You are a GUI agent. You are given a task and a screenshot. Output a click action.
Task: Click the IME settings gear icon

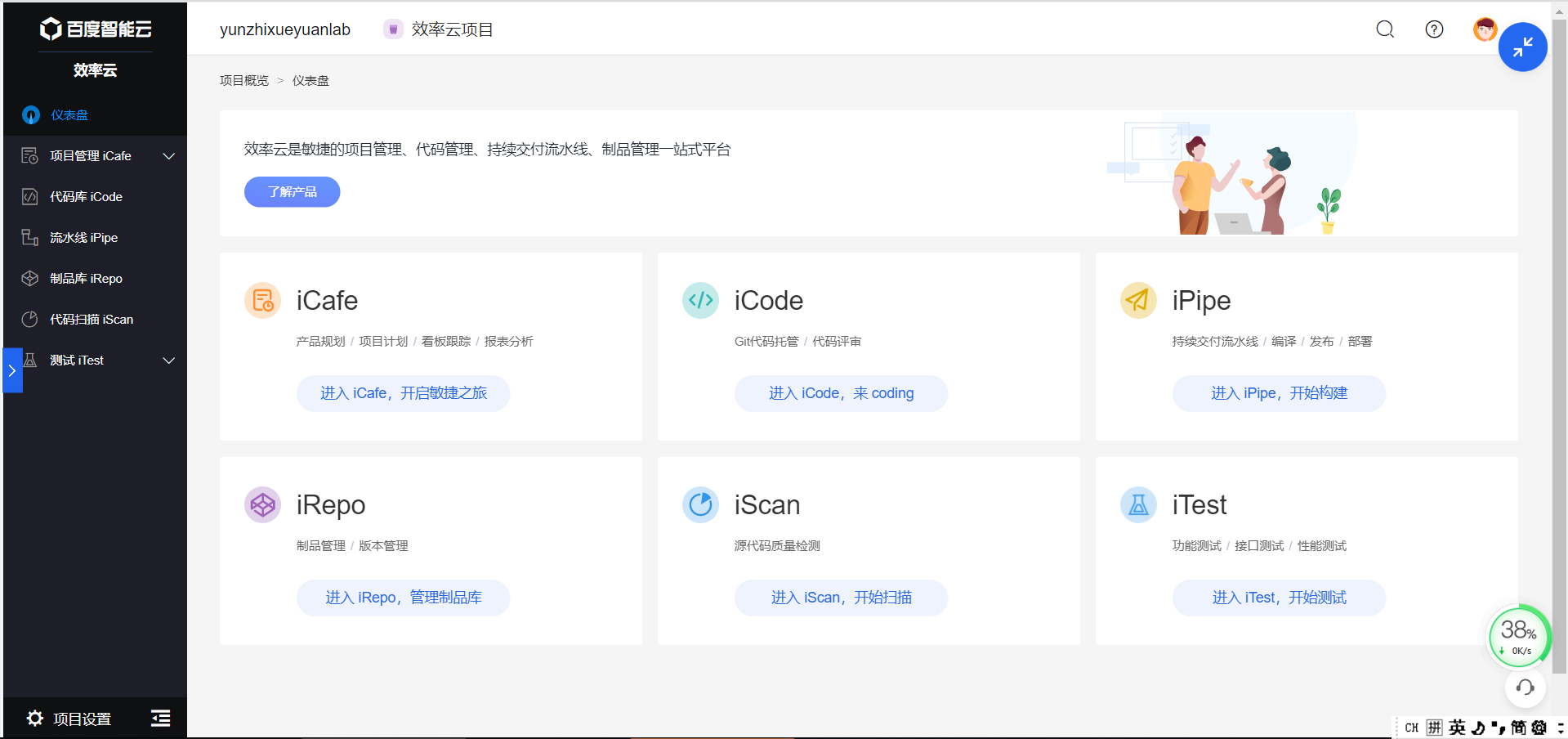(1539, 728)
